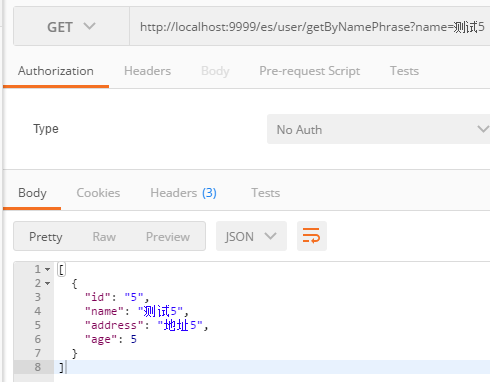Screen dimensions: 490x382
Task: Select the response Body tab
Action: pos(32,193)
